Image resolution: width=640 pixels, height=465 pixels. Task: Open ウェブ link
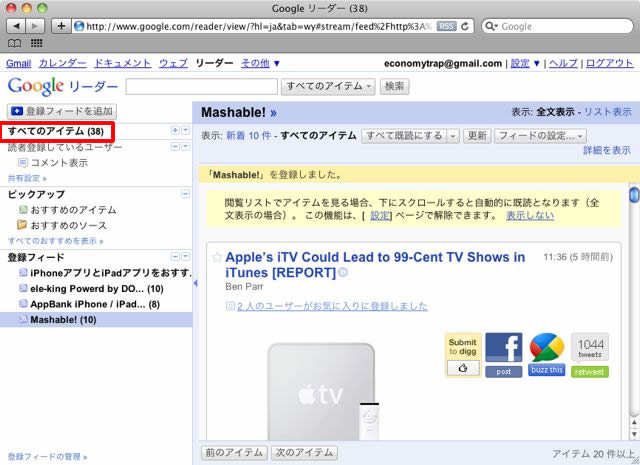coord(173,63)
